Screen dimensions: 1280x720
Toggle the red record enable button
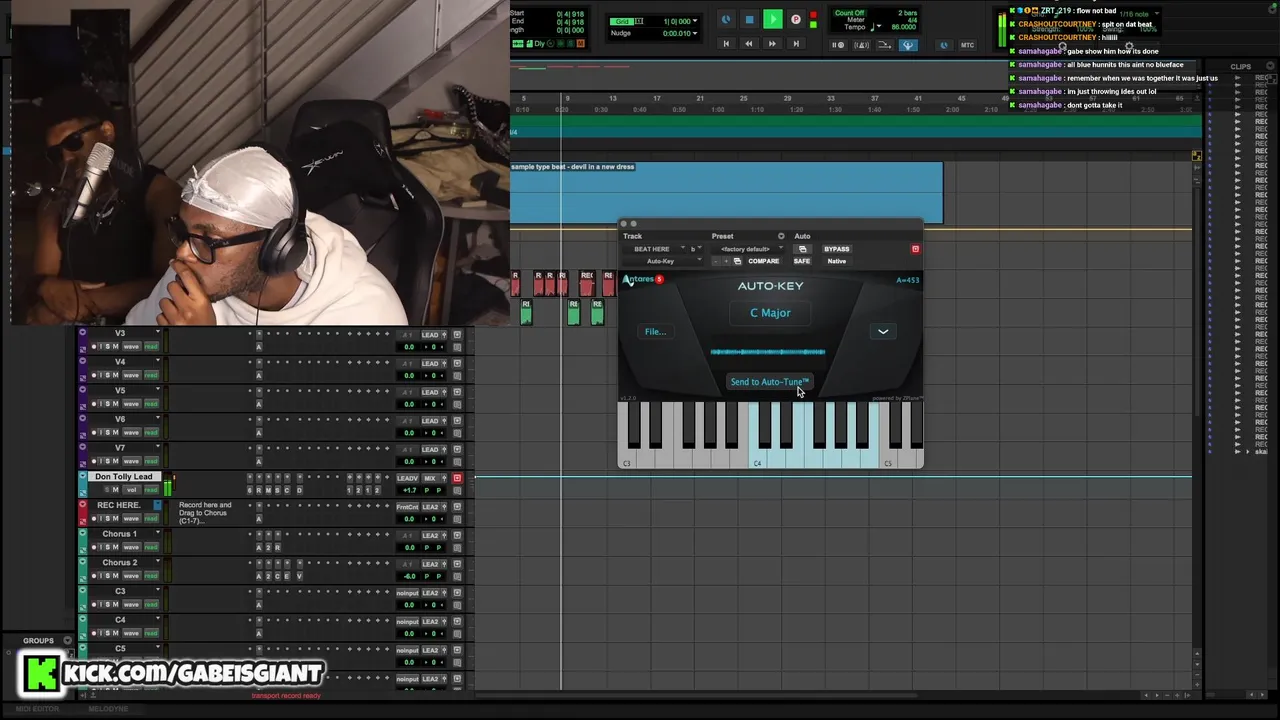point(796,19)
